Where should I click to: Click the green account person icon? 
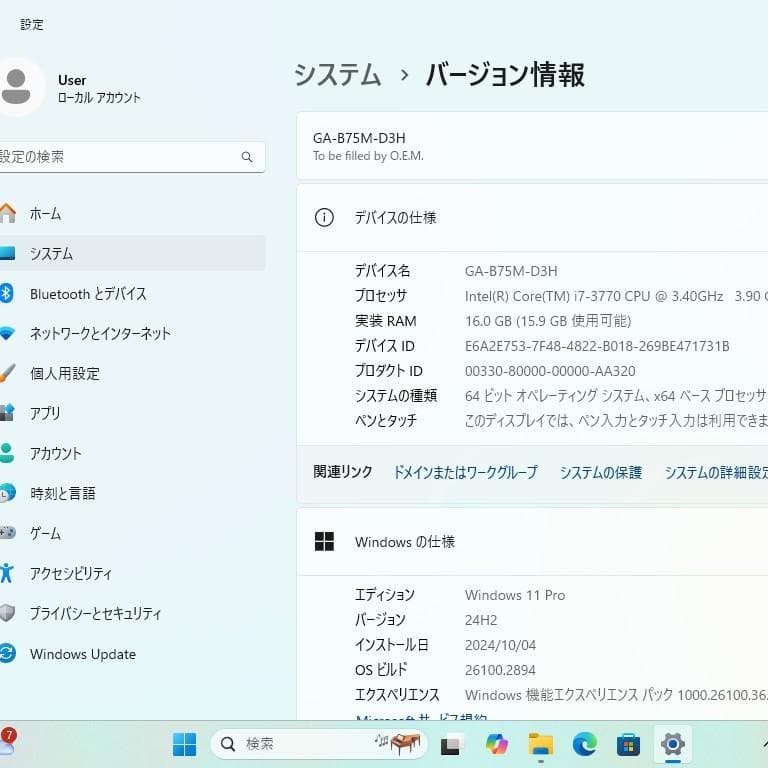point(7,453)
